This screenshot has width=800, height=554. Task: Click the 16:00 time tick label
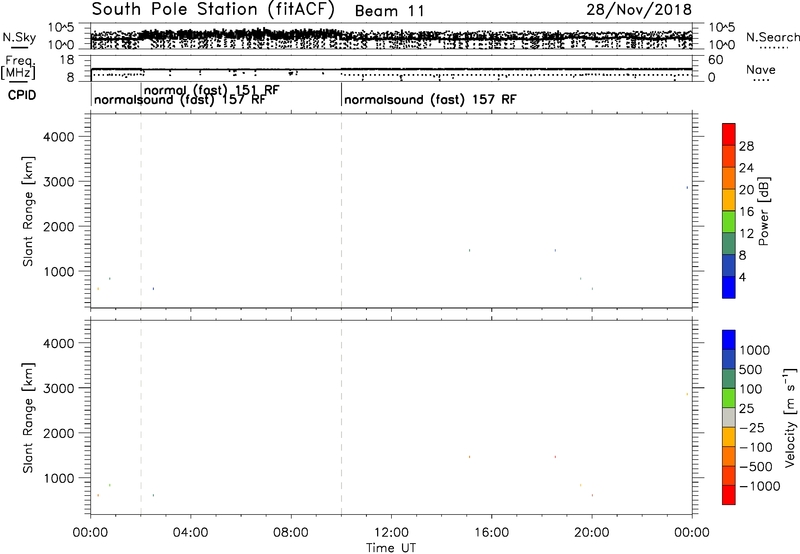[492, 533]
